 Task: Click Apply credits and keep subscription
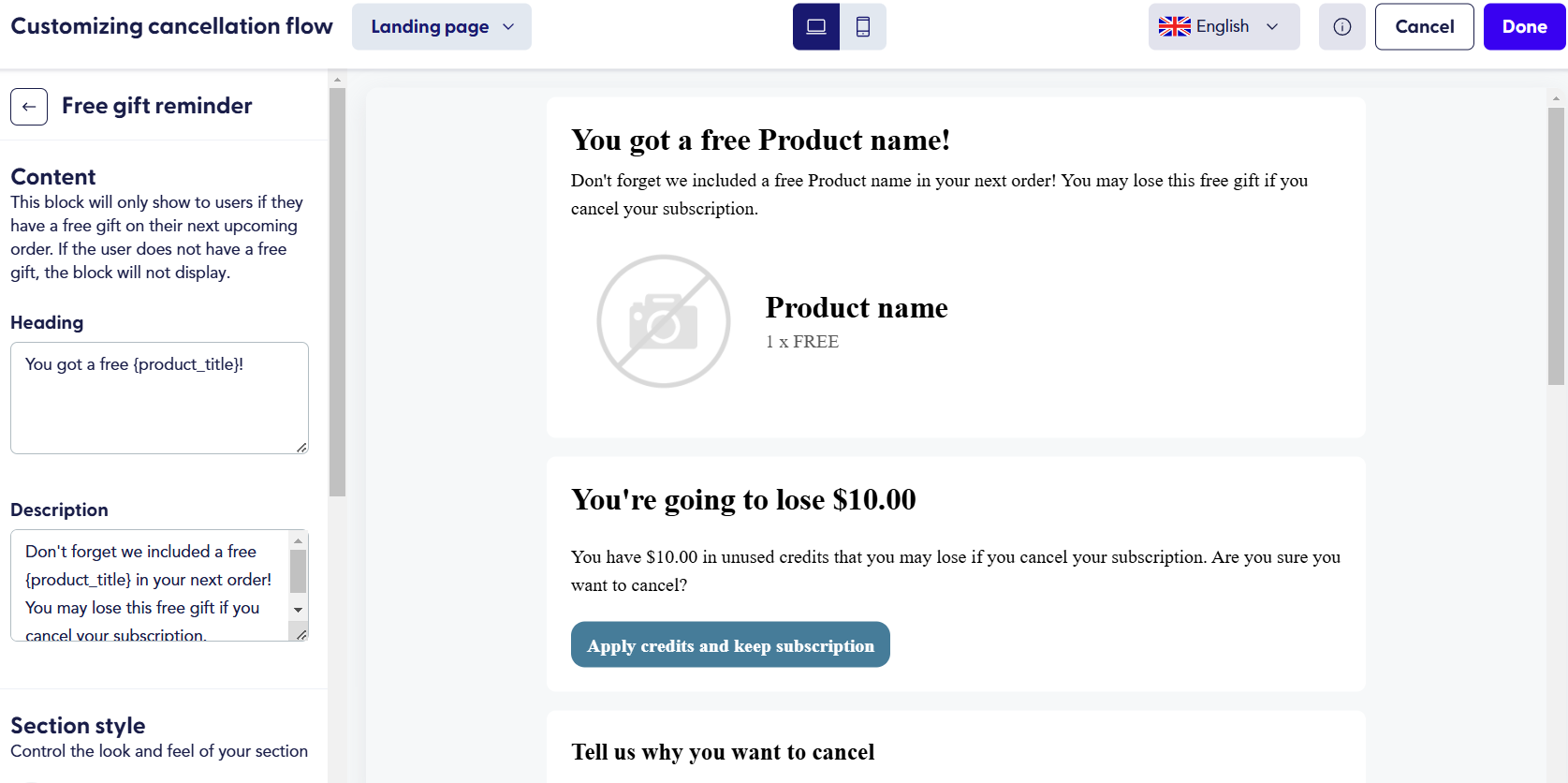click(x=730, y=644)
